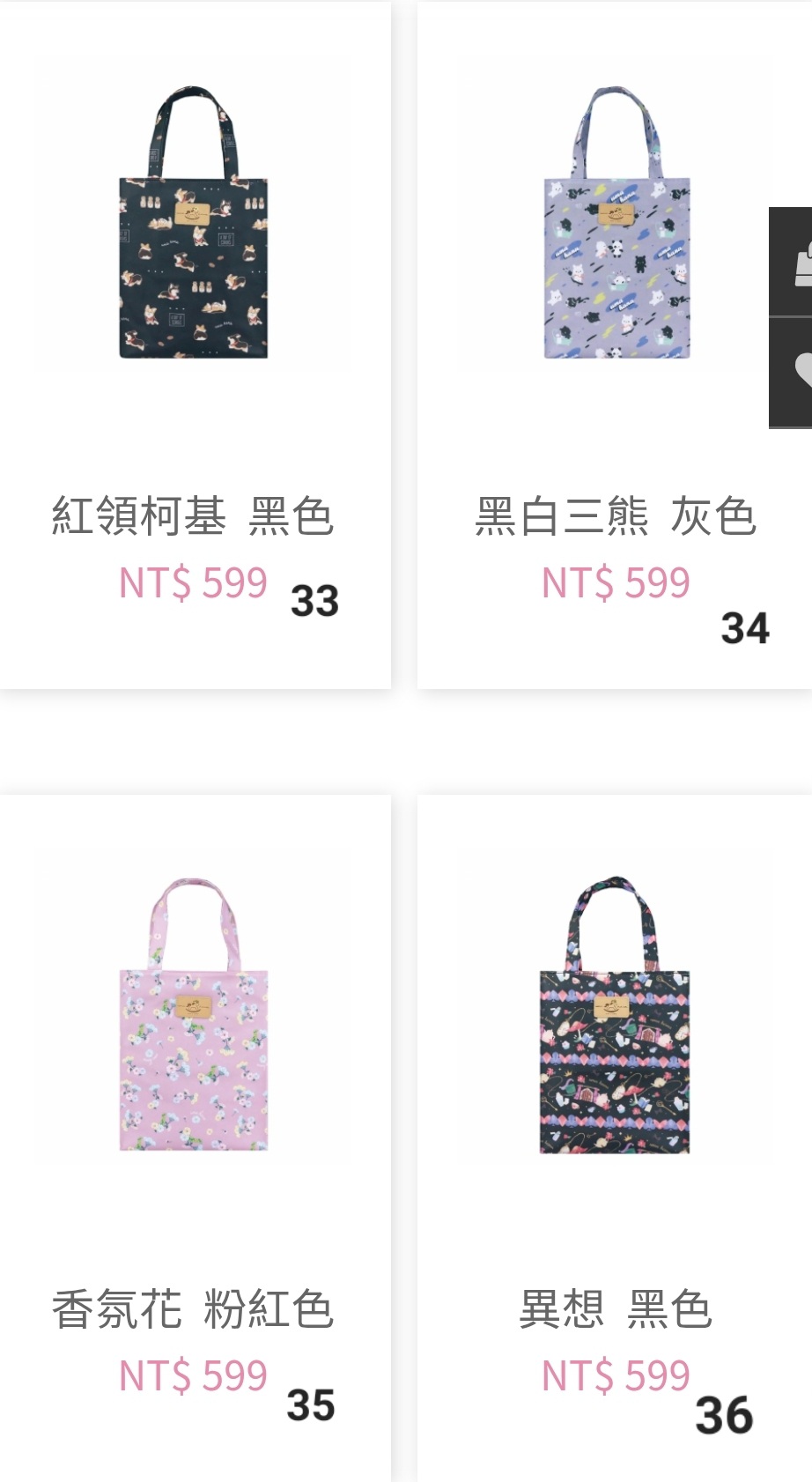Click NT$ 599 price under 紅領柯基

tap(193, 583)
